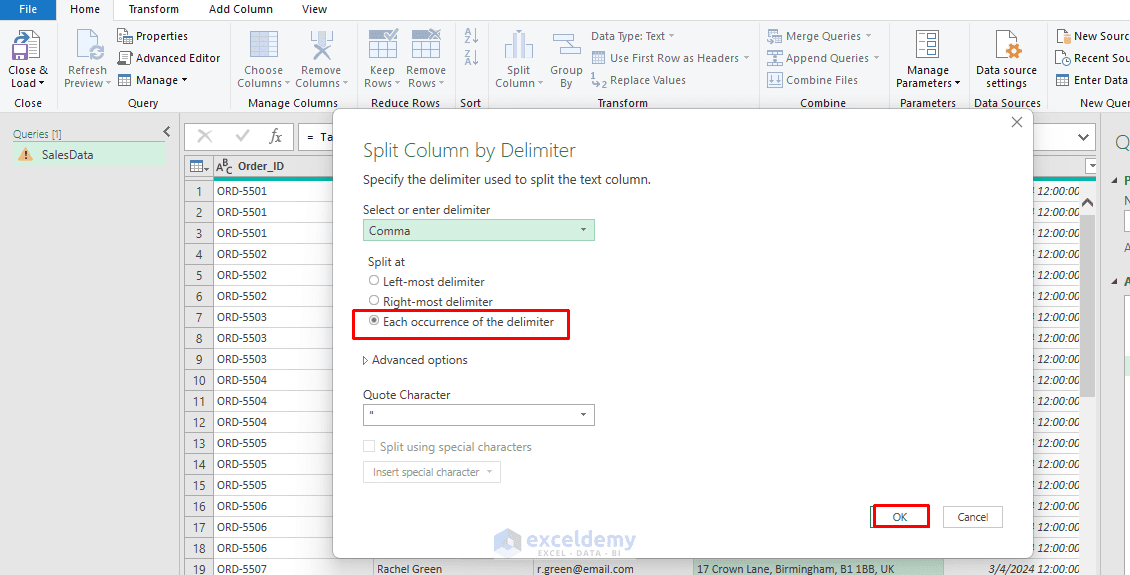Open Insert special character dropdown
This screenshot has height=575, width=1130.
pyautogui.click(x=432, y=472)
